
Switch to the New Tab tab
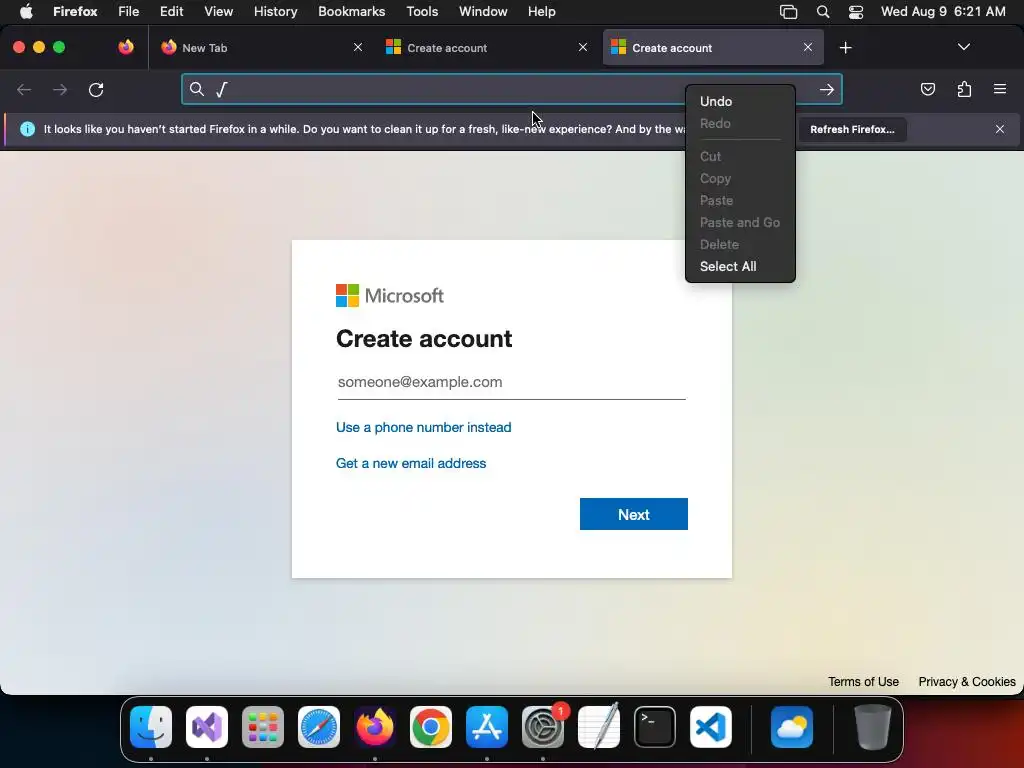coord(261,48)
